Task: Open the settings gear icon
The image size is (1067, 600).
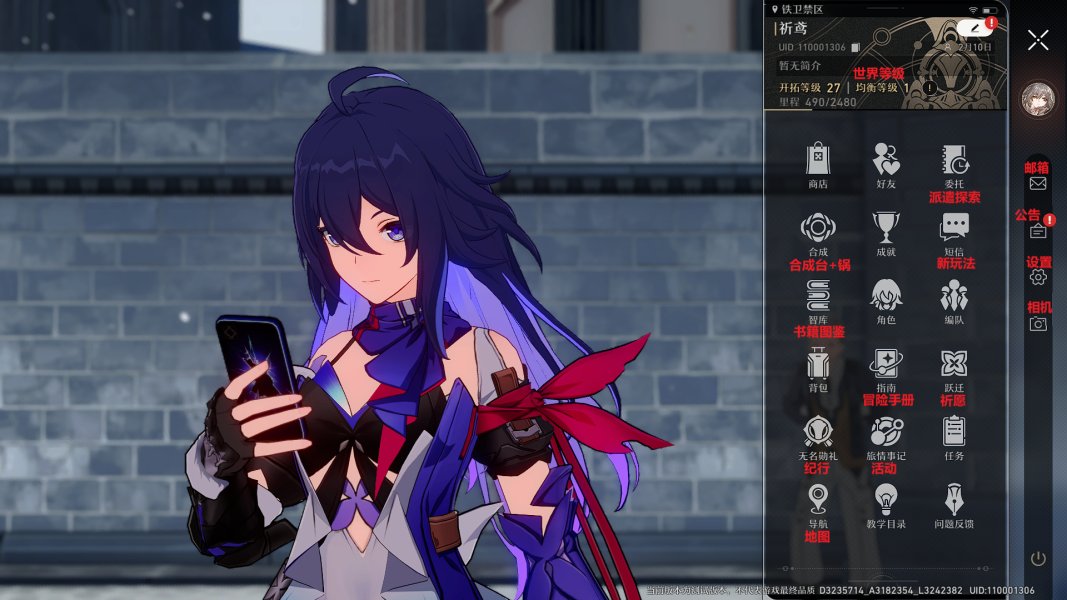Action: tap(1038, 277)
